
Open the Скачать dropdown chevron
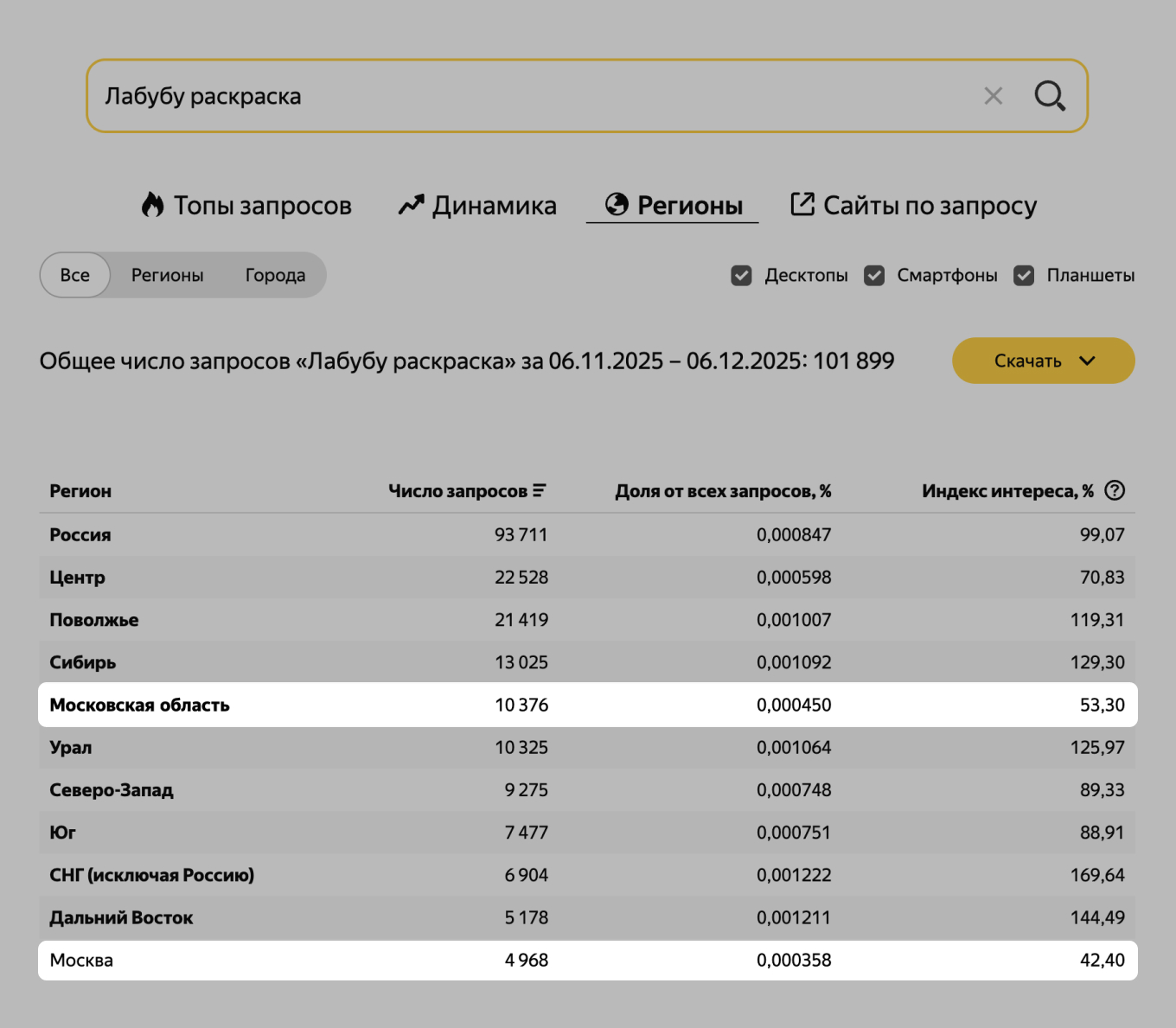point(1088,361)
